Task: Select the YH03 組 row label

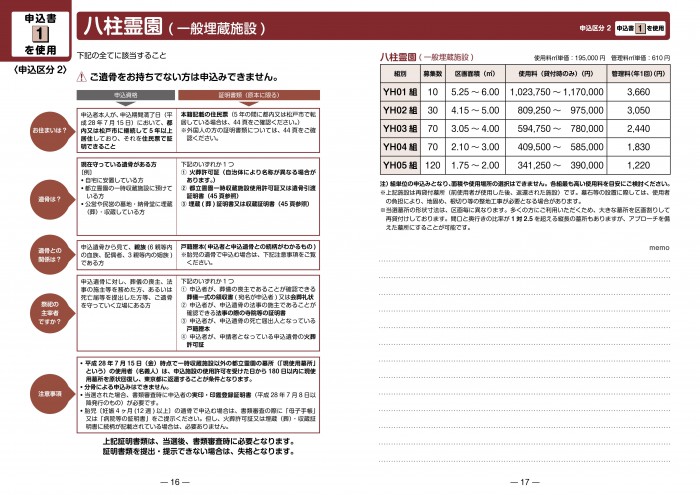Action: 400,129
